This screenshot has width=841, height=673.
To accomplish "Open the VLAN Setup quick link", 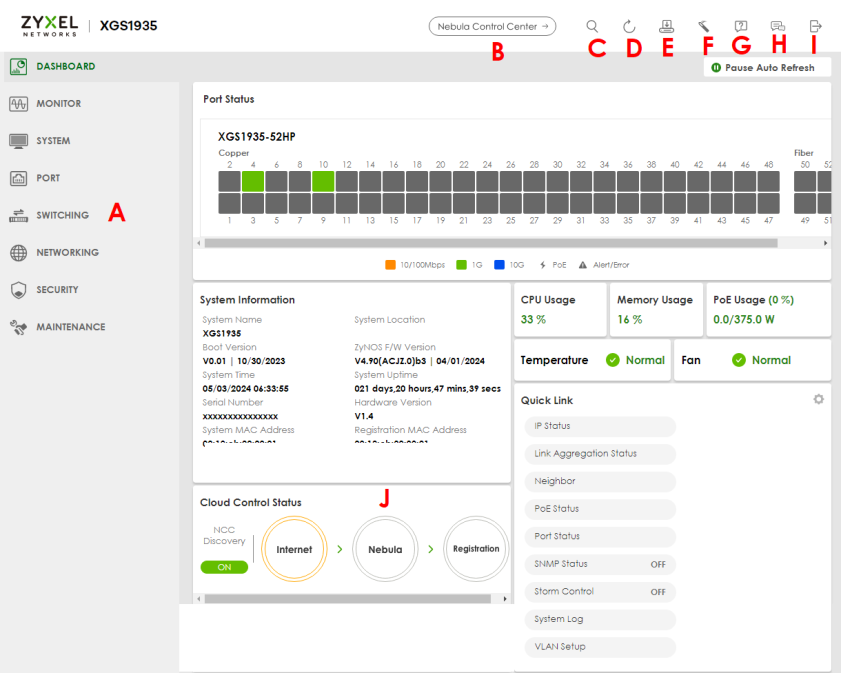I will click(x=600, y=647).
